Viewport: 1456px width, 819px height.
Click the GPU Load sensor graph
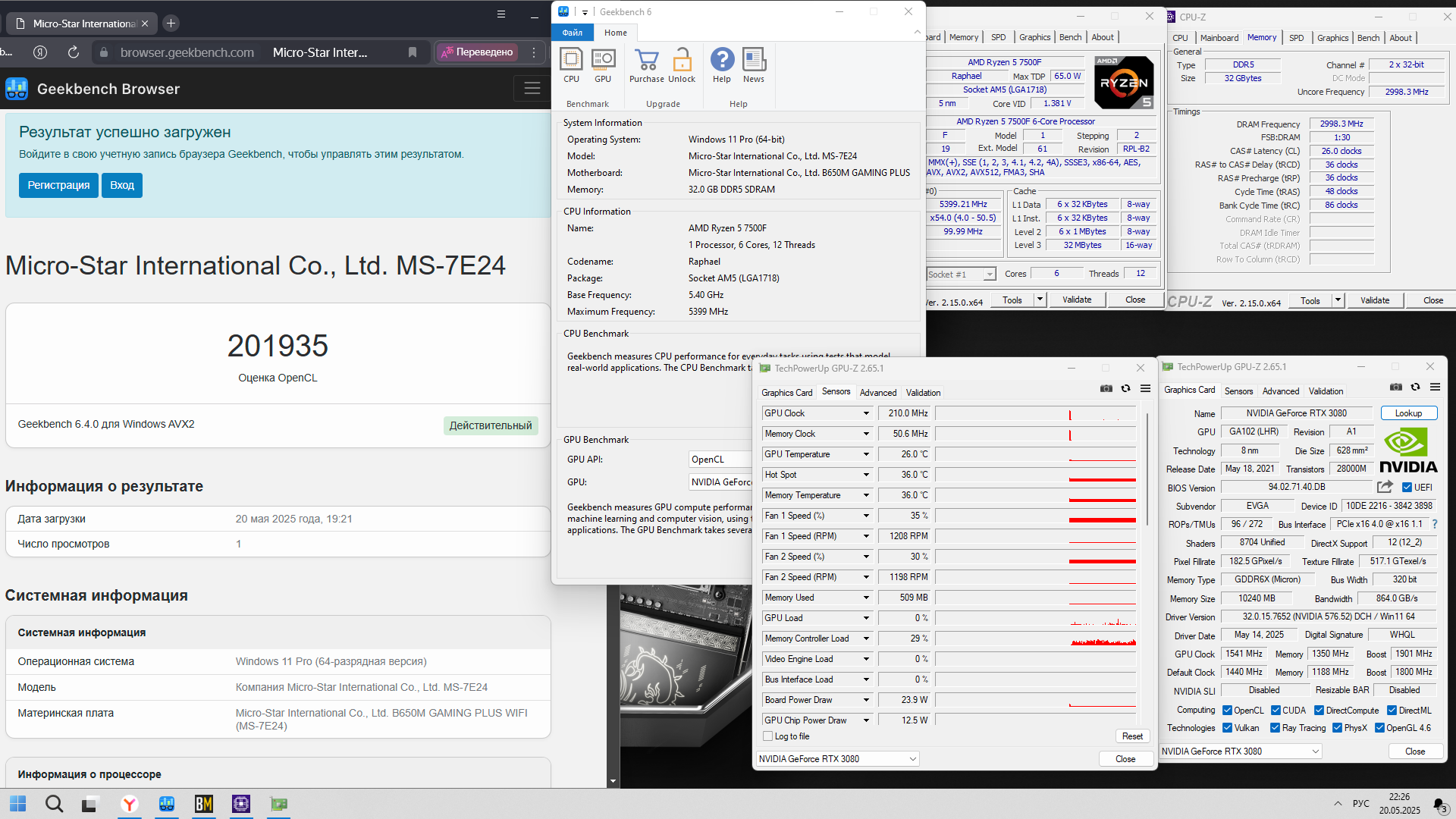point(1036,618)
